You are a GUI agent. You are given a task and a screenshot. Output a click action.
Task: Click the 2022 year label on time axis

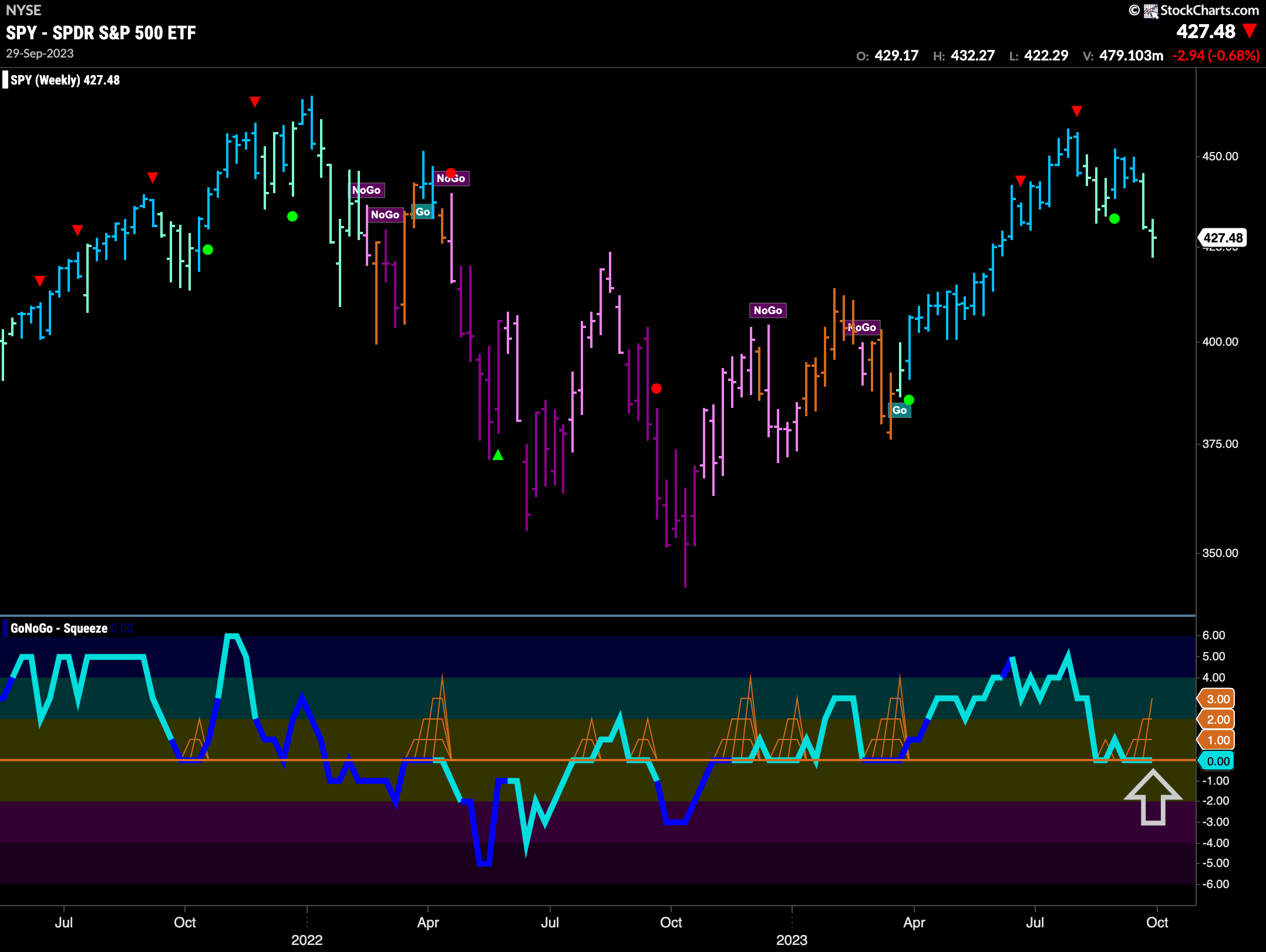click(x=307, y=940)
